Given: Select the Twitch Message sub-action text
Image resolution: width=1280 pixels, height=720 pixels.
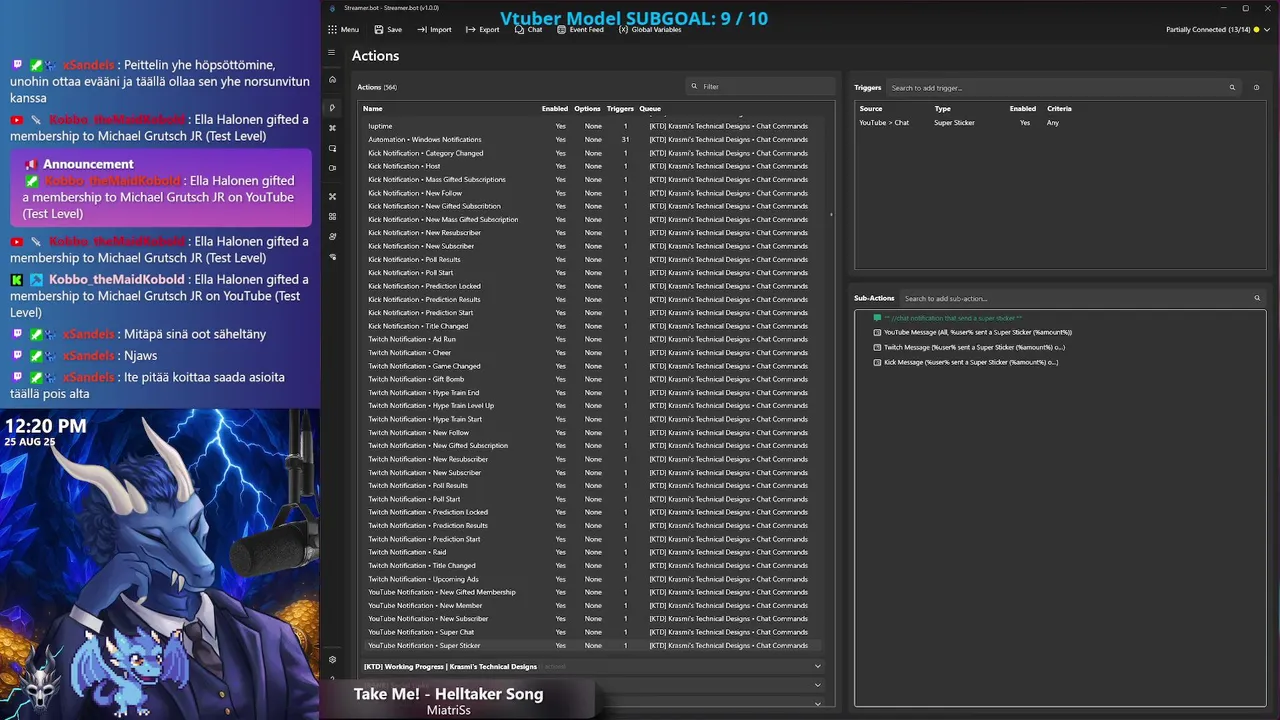Looking at the screenshot, I should 974,347.
